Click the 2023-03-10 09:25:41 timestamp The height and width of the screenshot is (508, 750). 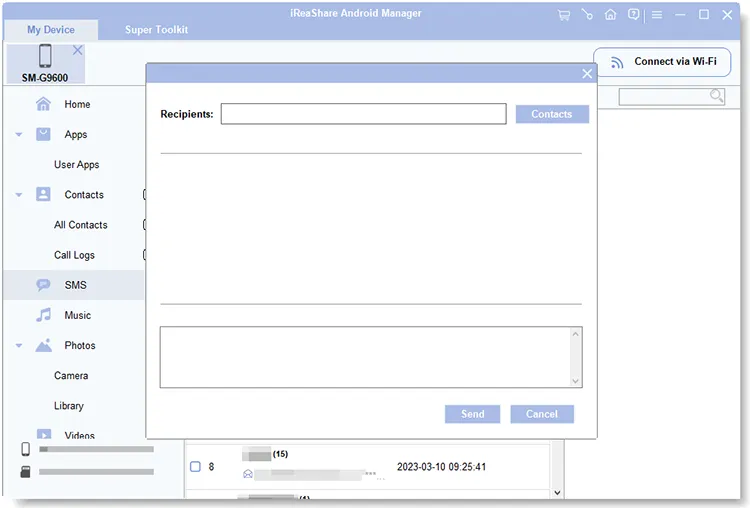click(441, 467)
